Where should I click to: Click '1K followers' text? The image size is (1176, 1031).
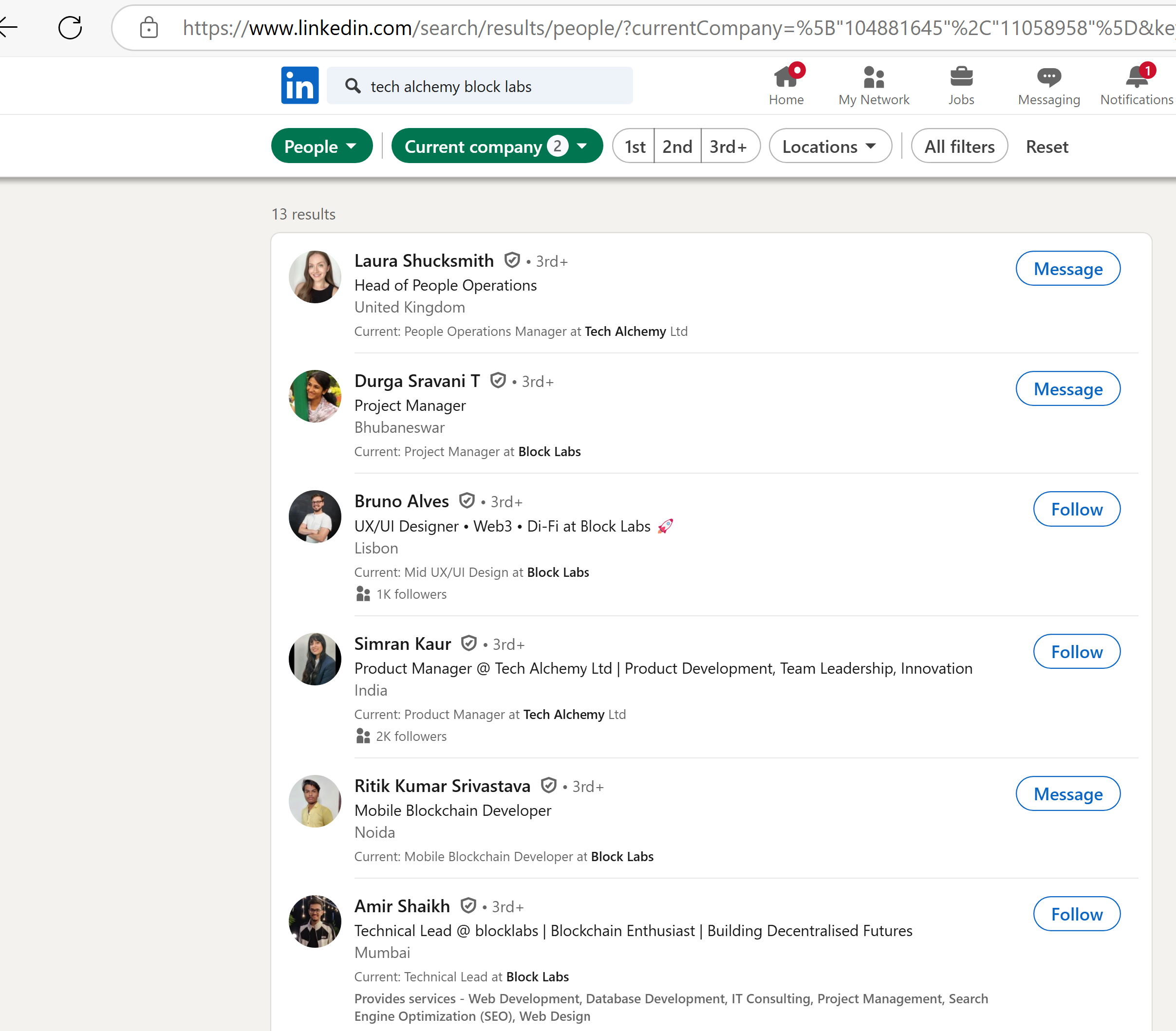tap(411, 594)
